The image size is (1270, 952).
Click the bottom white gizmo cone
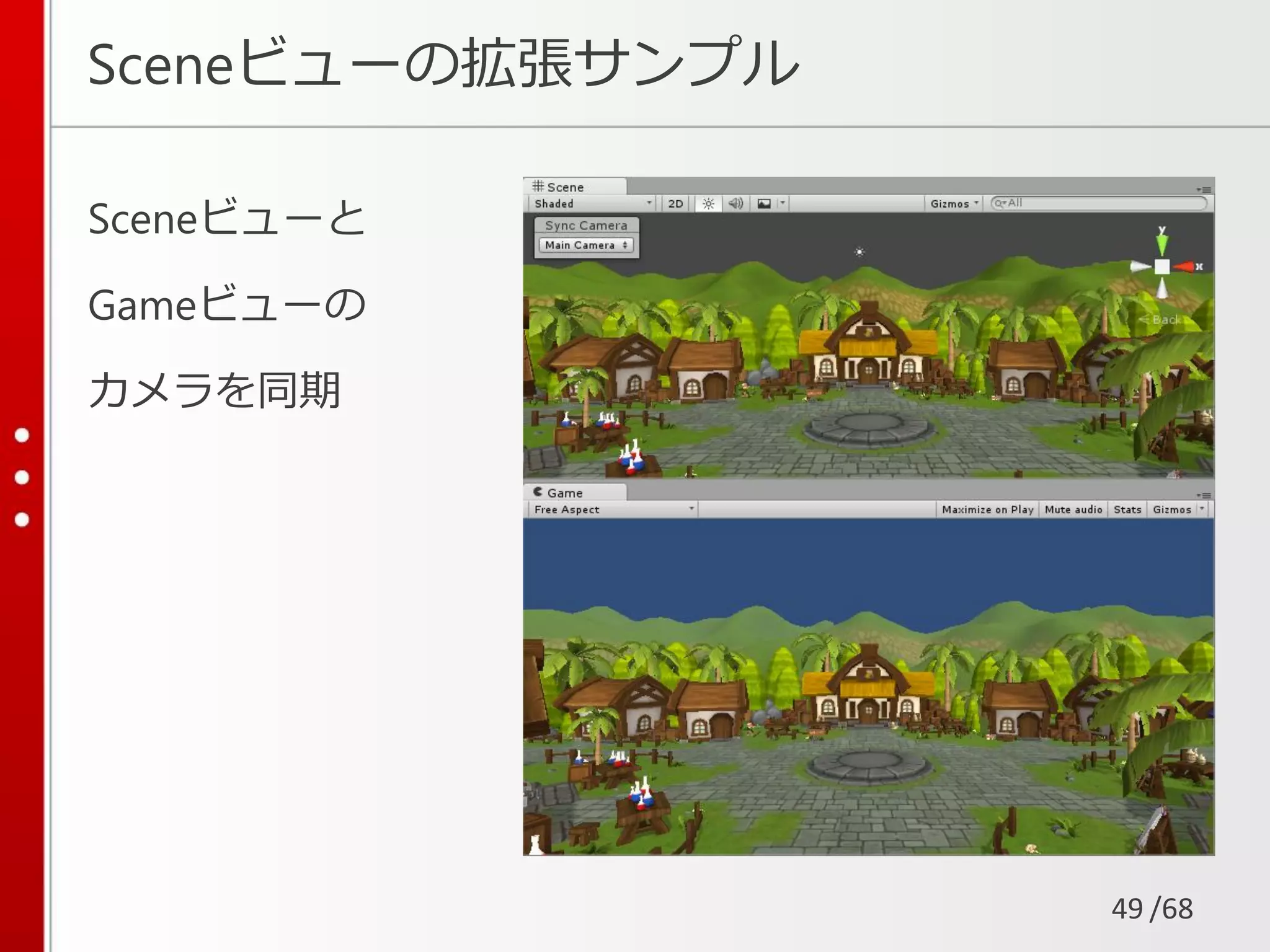pyautogui.click(x=1162, y=288)
